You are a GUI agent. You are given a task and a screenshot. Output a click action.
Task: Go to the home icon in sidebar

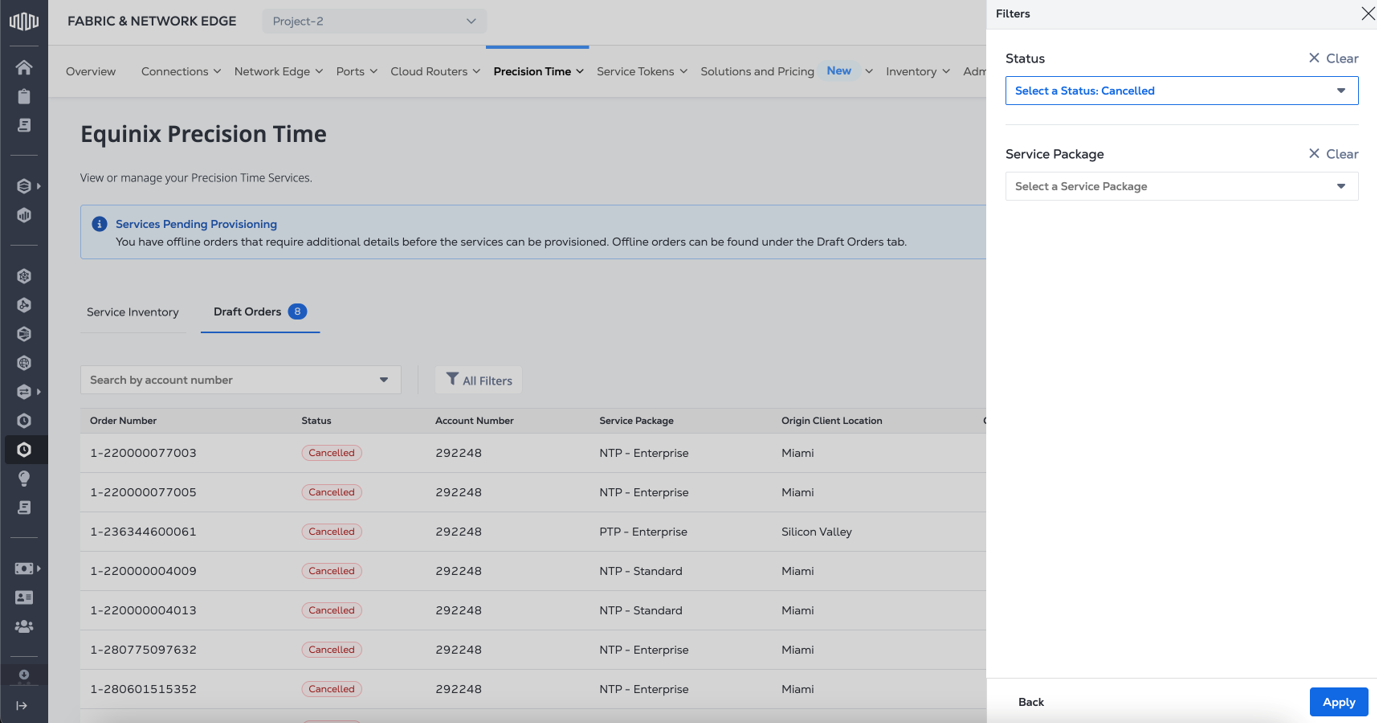coord(24,67)
